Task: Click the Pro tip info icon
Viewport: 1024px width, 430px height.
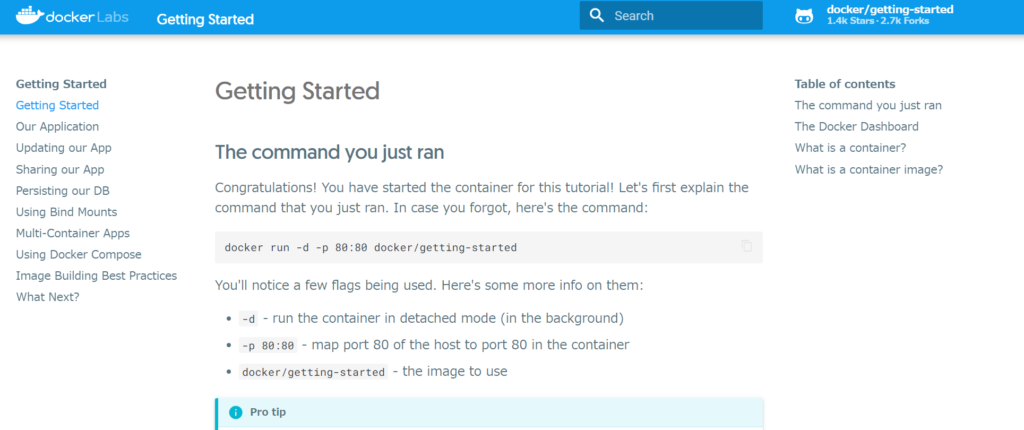Action: (236, 412)
